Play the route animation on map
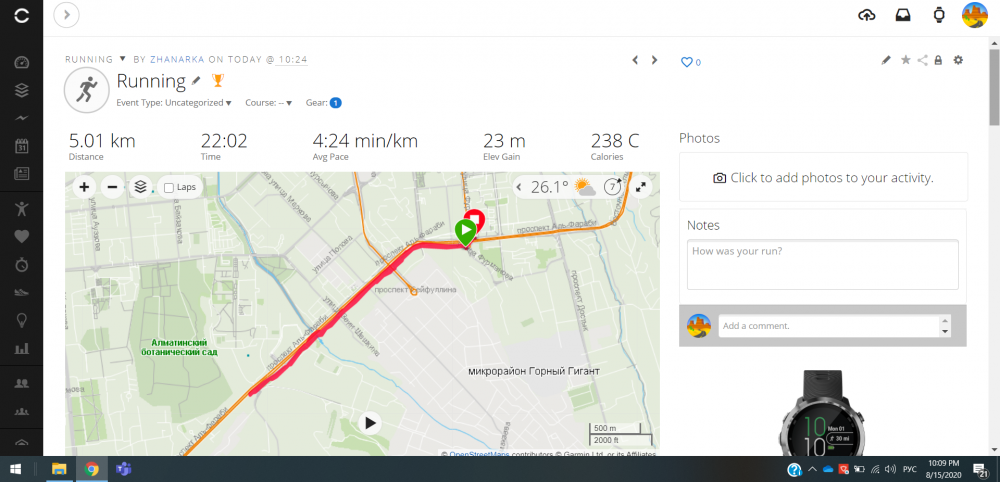 [370, 423]
